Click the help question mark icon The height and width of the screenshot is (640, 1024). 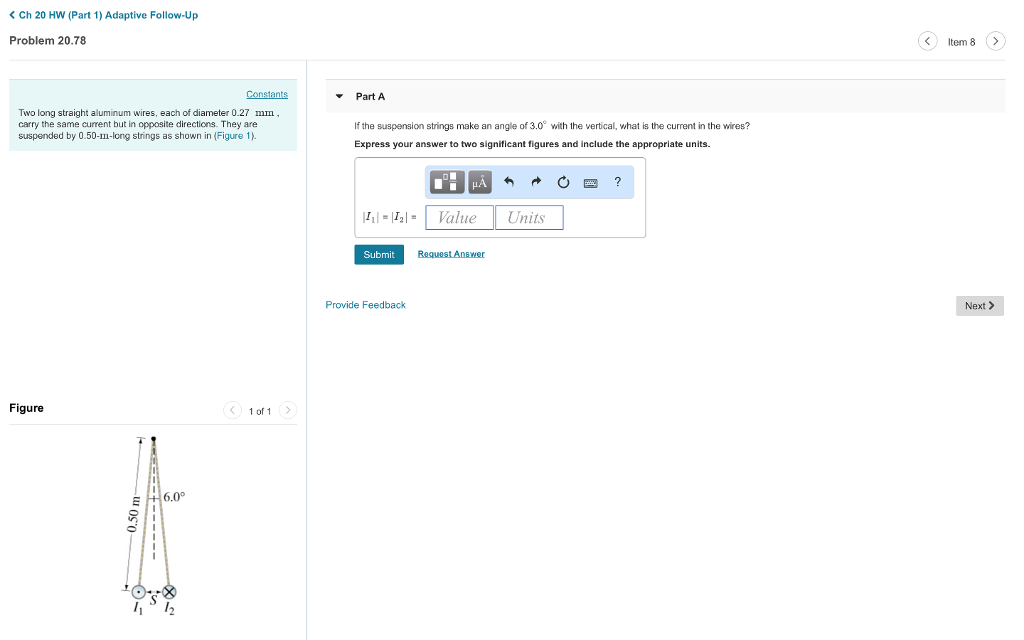coord(618,182)
